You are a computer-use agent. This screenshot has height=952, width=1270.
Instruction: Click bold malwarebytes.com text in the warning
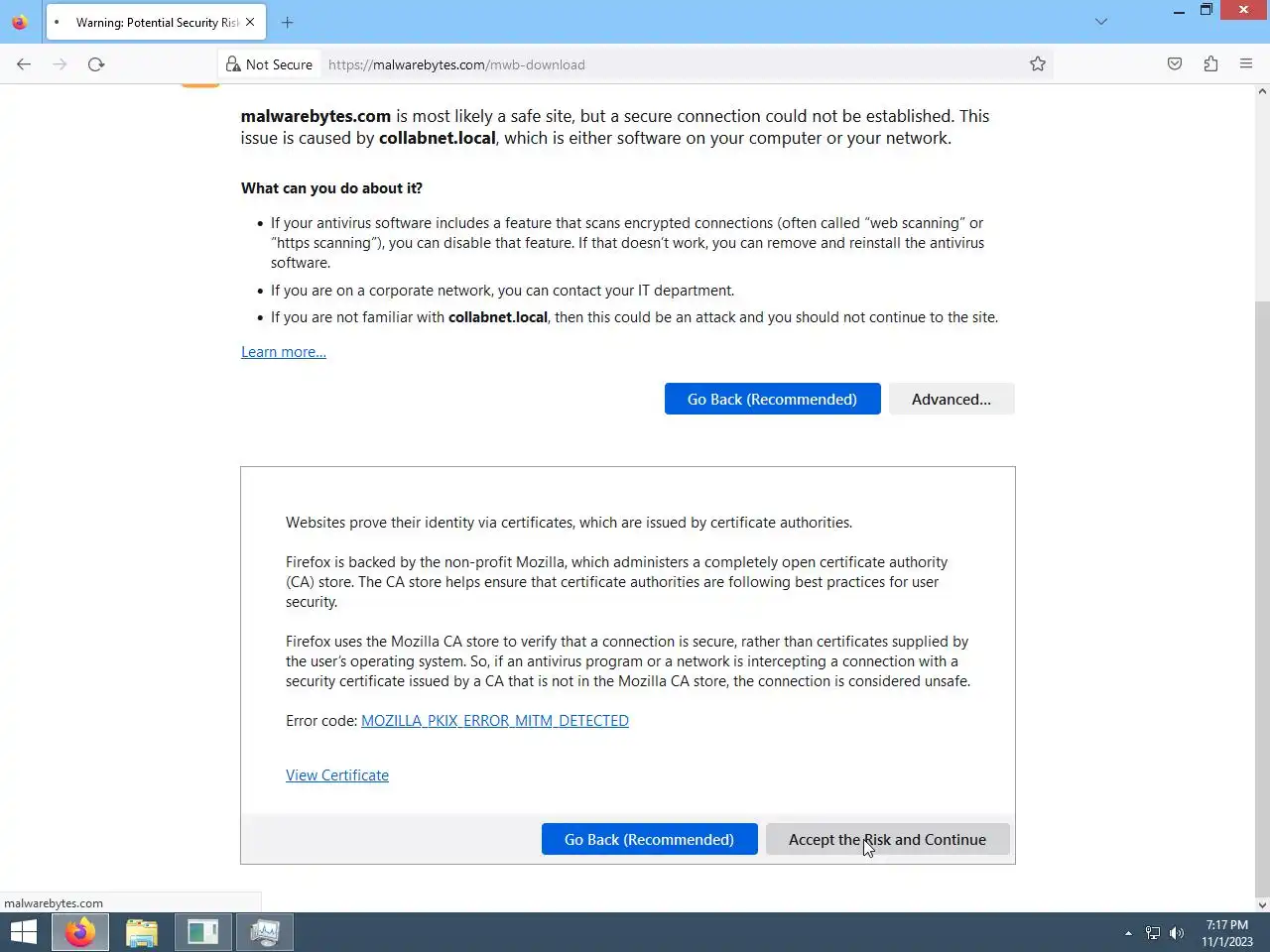pyautogui.click(x=316, y=116)
